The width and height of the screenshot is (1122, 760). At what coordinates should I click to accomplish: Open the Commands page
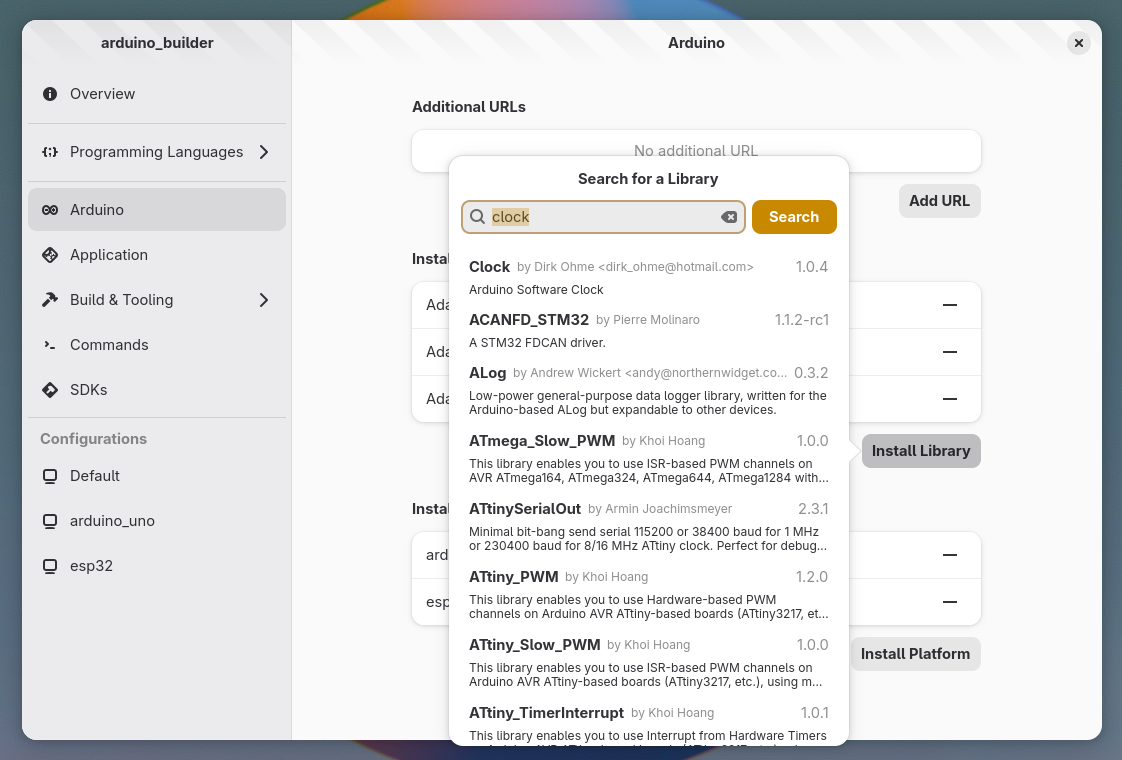[157, 345]
